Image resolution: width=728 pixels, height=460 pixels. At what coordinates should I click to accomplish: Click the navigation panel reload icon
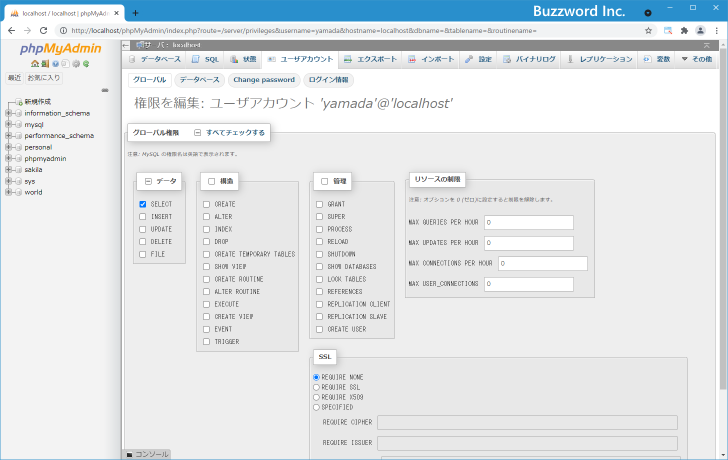point(87,64)
